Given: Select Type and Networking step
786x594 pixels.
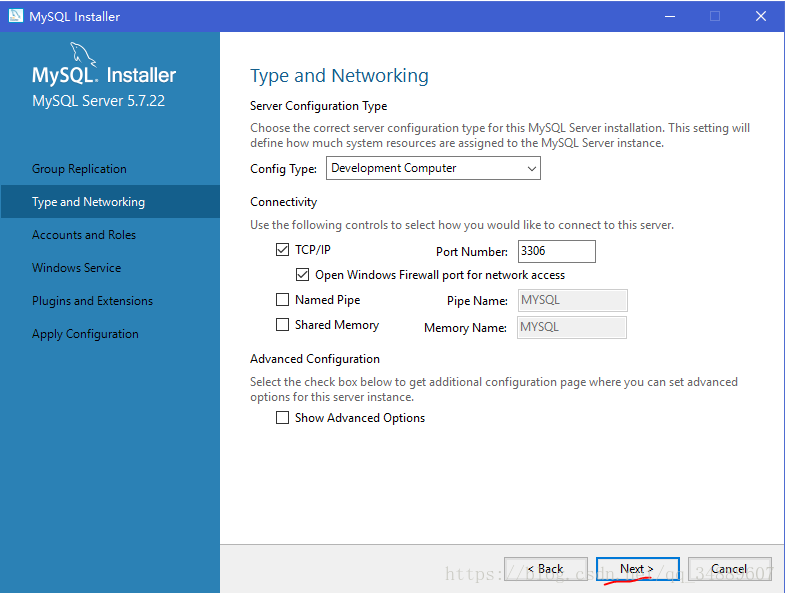Looking at the screenshot, I should point(110,202).
